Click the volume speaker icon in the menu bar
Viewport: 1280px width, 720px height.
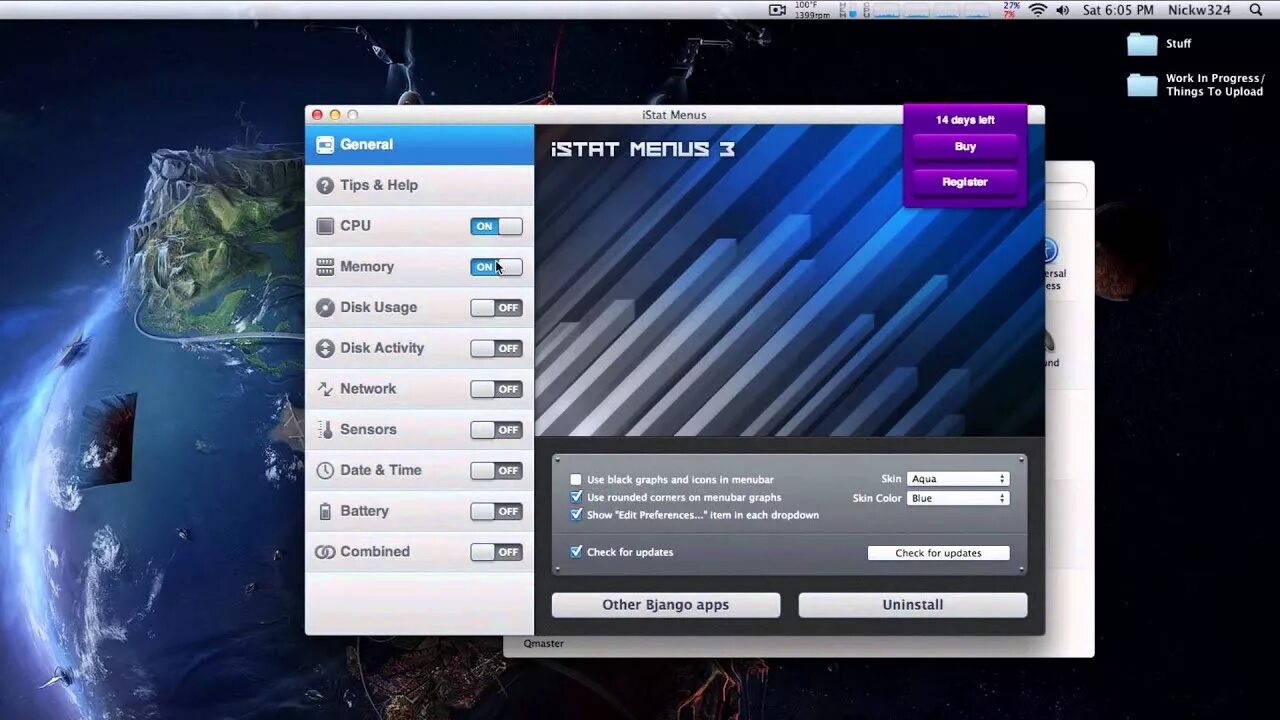pos(1062,10)
